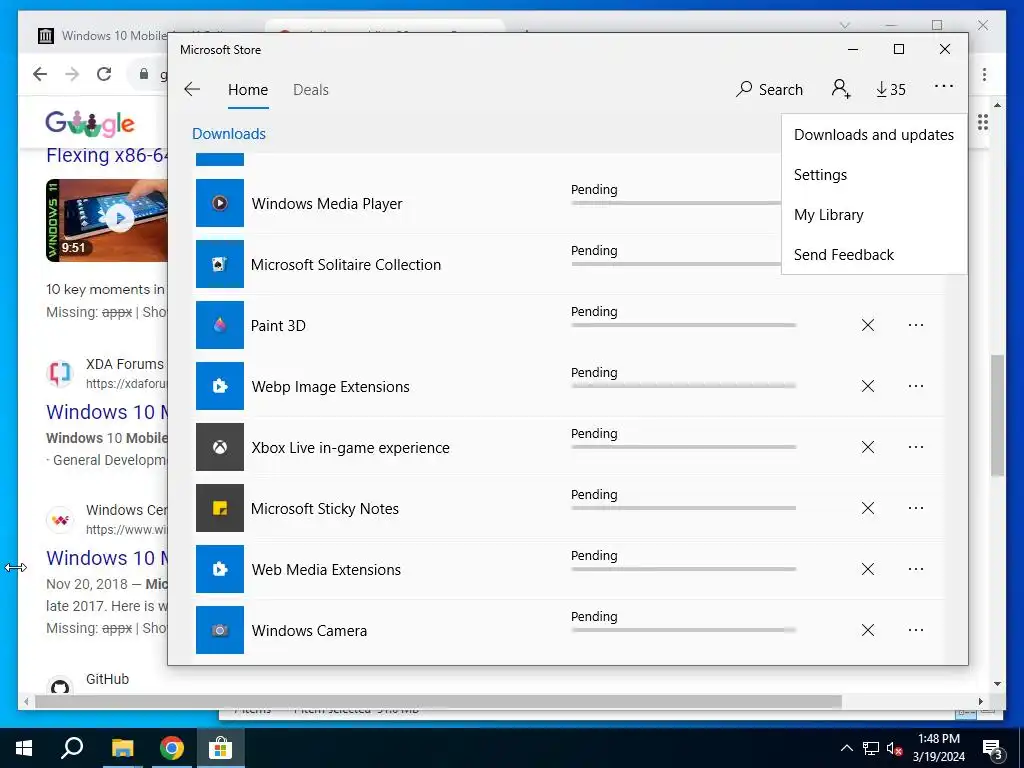This screenshot has width=1024, height=768.
Task: Open more options for Paint 3D
Action: click(916, 325)
